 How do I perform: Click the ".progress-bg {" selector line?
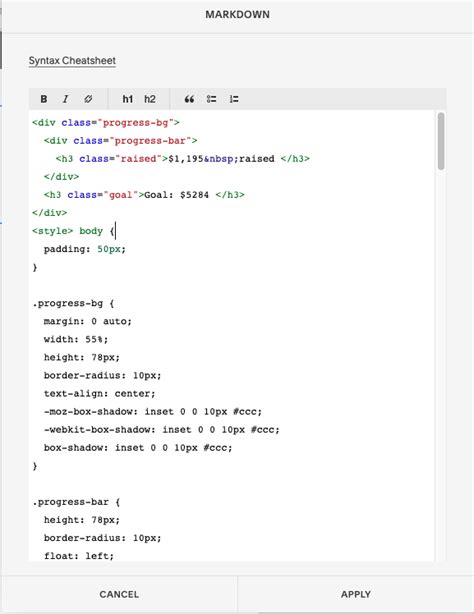coord(73,303)
